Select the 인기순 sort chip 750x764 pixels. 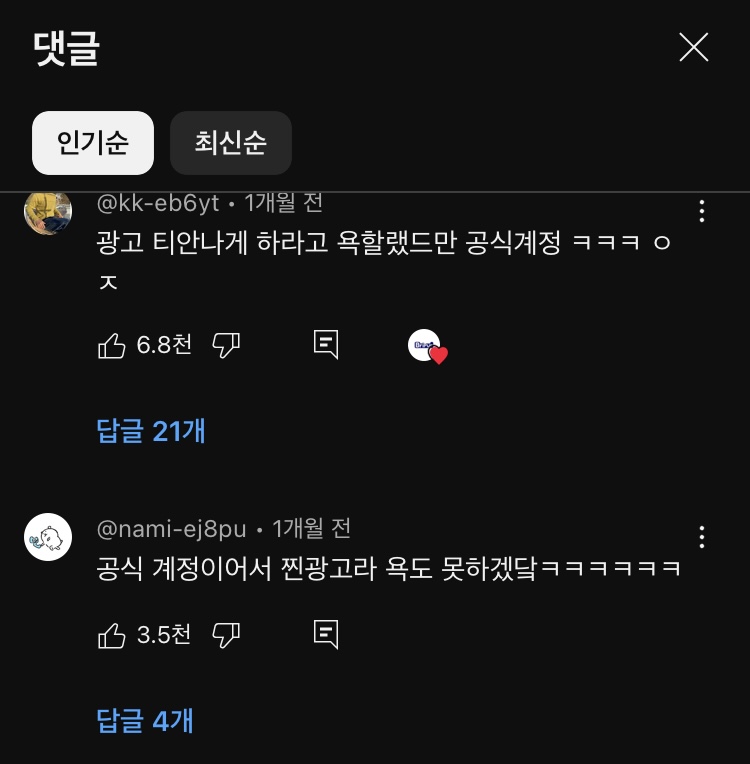tap(93, 143)
